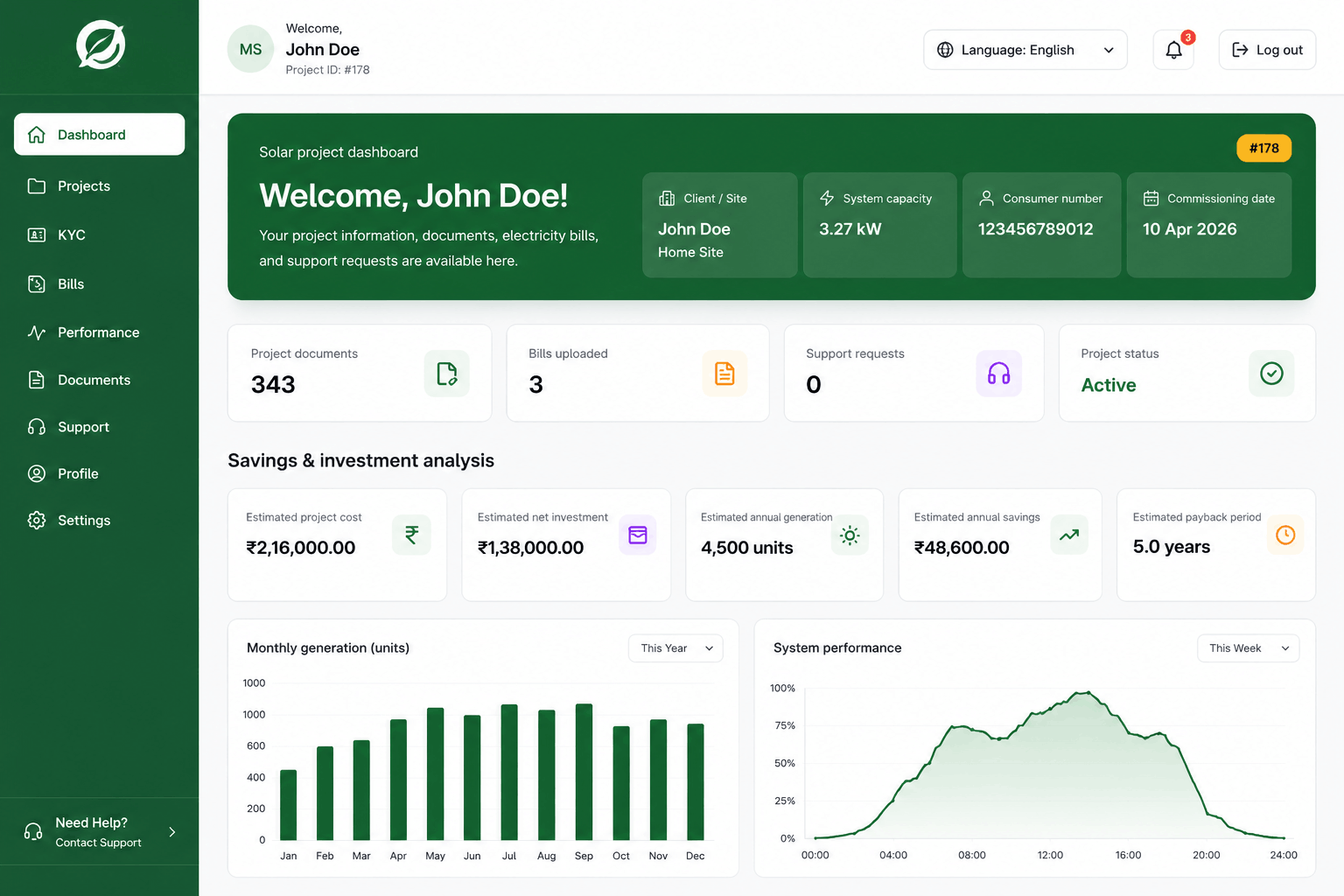Image resolution: width=1344 pixels, height=896 pixels.
Task: Open the This Year dropdown
Action: pos(675,648)
